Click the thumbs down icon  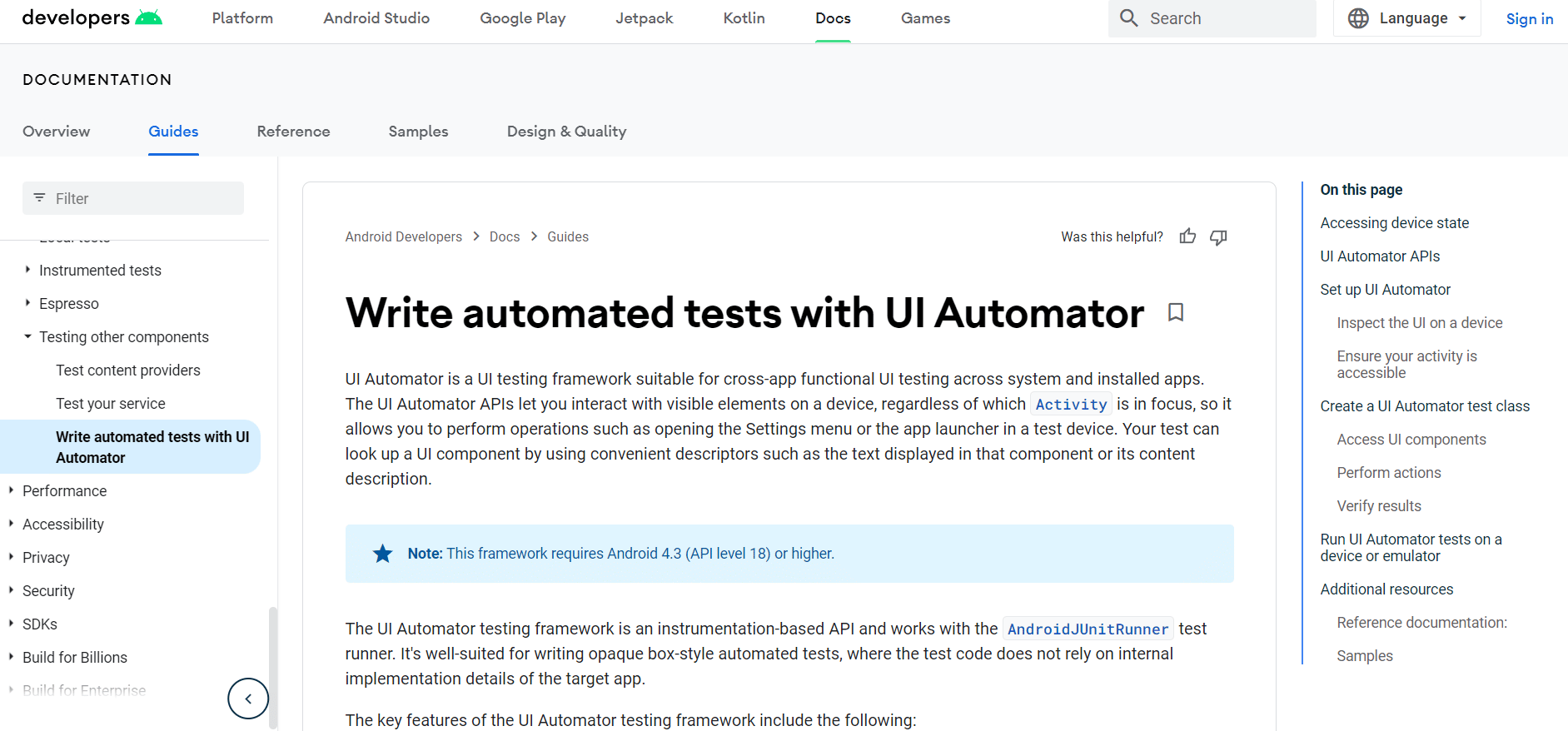coord(1218,237)
